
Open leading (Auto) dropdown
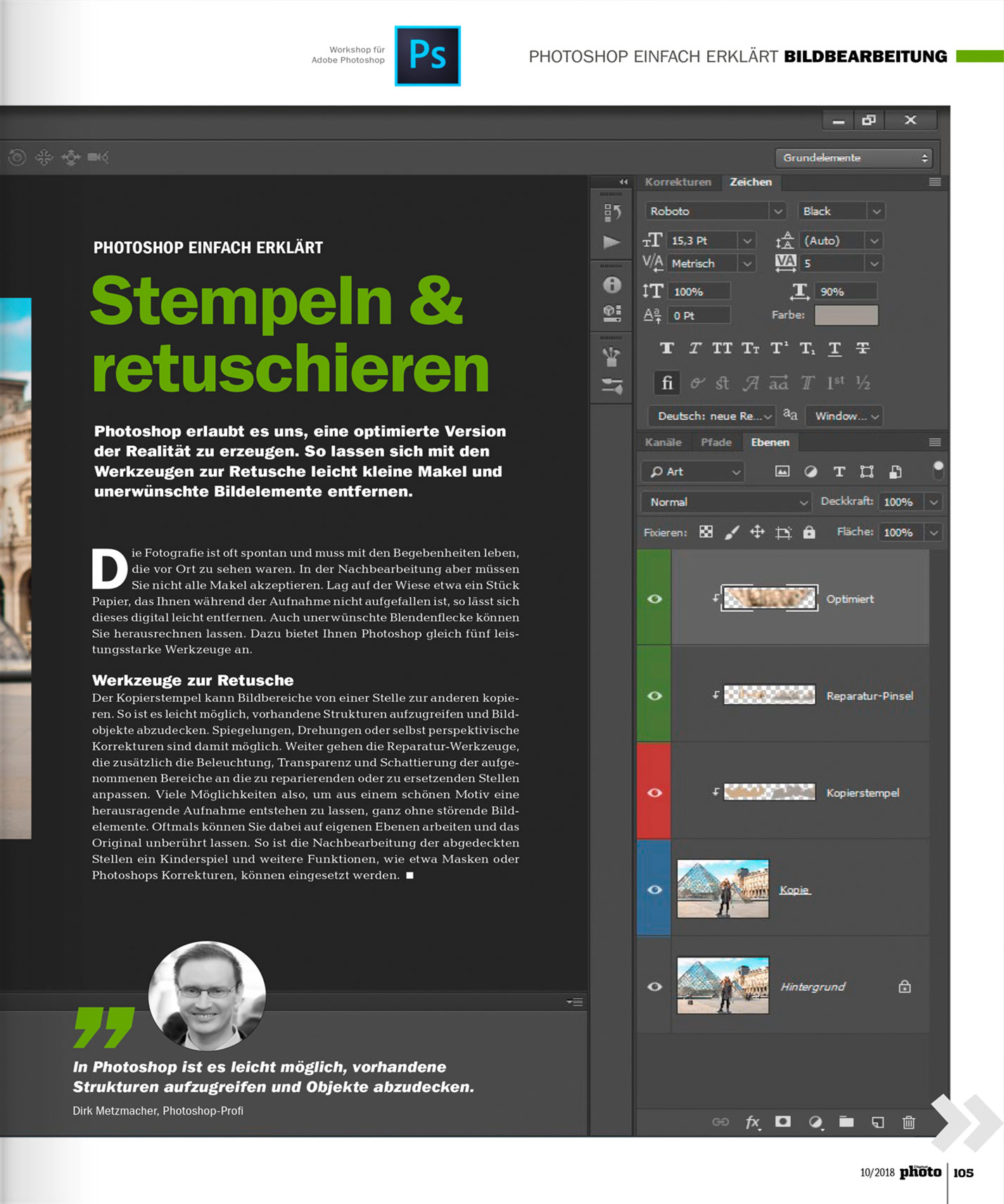[875, 241]
